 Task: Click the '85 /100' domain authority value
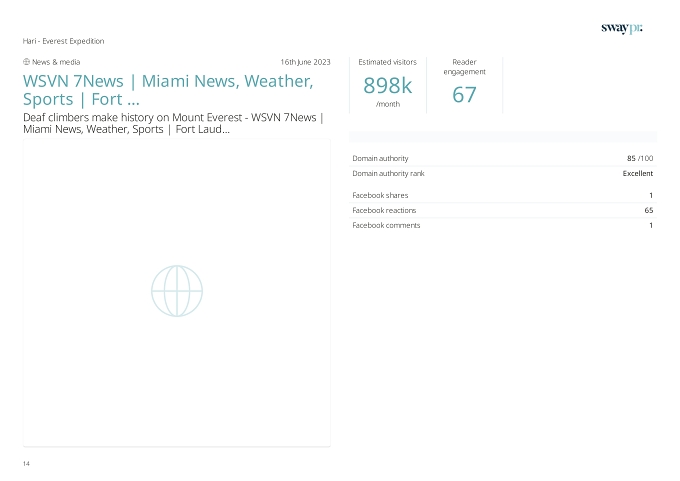[640, 158]
